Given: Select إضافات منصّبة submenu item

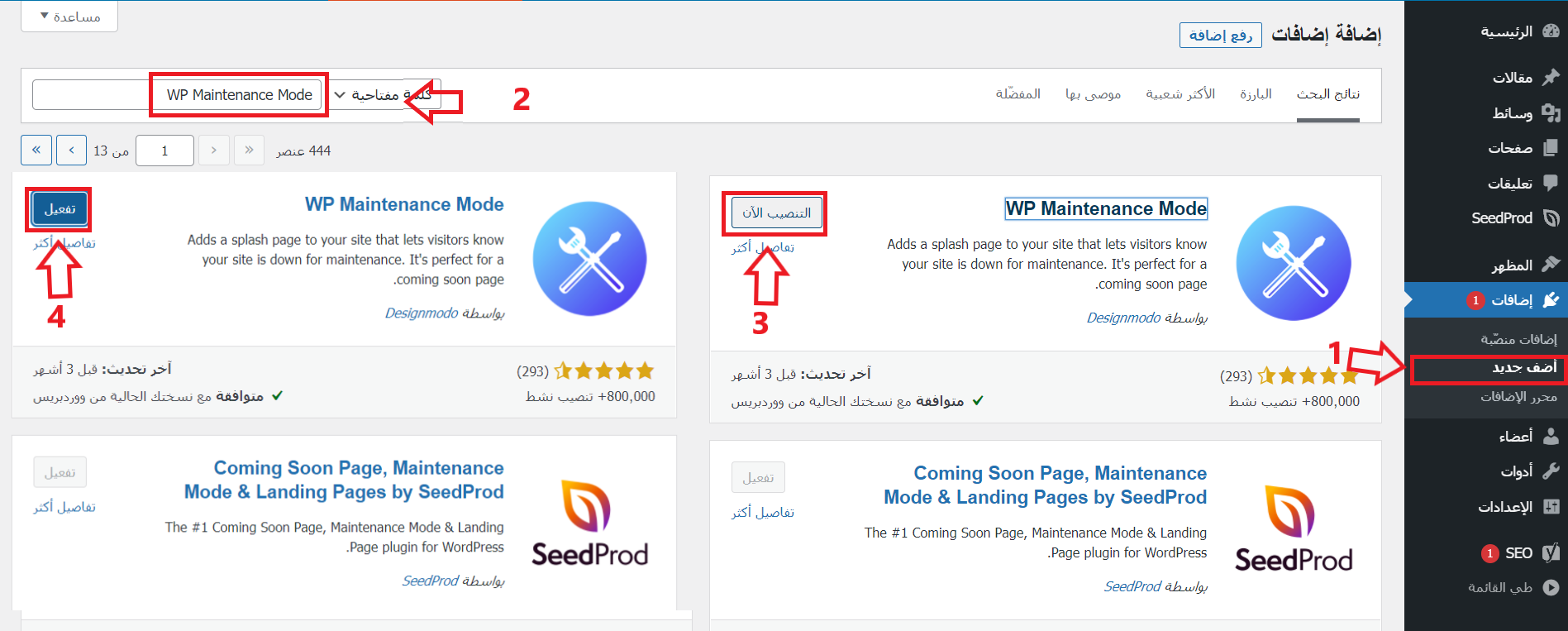Looking at the screenshot, I should coord(1518,339).
